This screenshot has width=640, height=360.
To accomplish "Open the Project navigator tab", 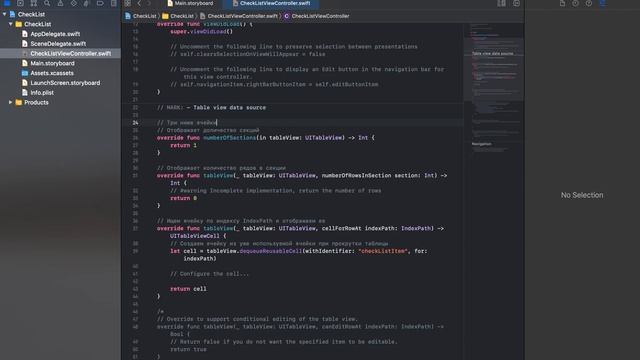I will [x=7, y=3].
